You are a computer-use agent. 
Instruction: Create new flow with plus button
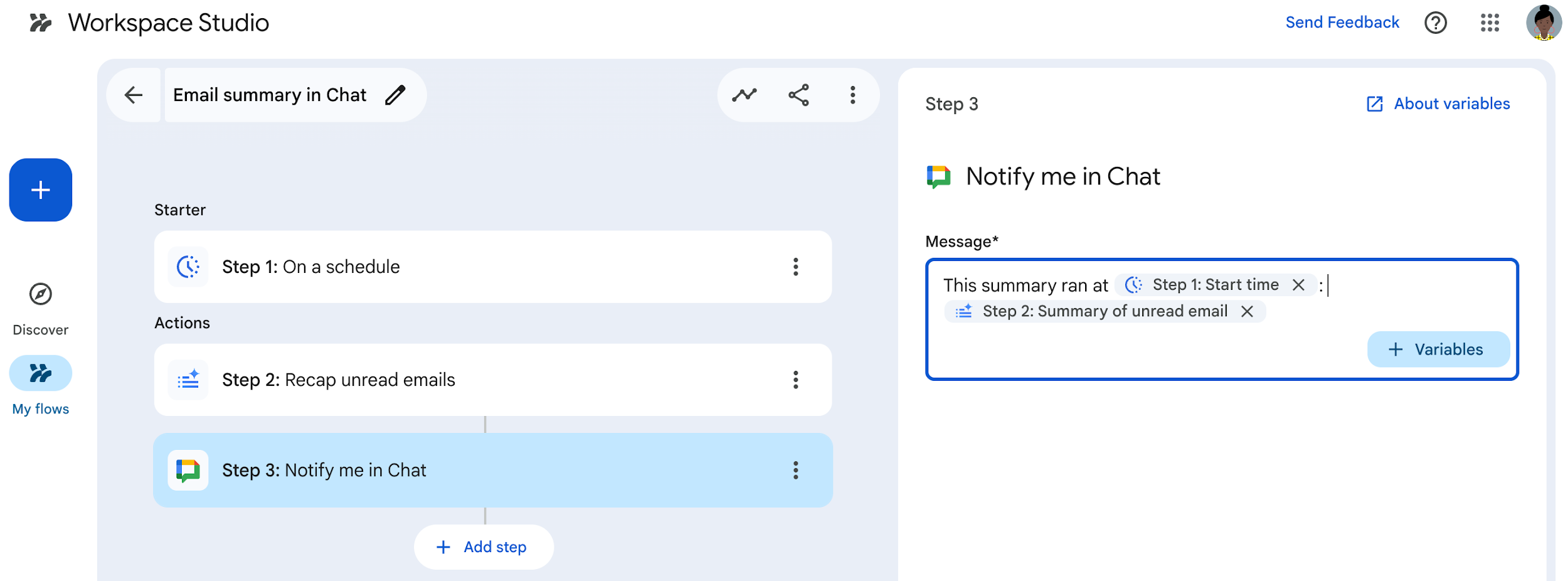pyautogui.click(x=41, y=190)
